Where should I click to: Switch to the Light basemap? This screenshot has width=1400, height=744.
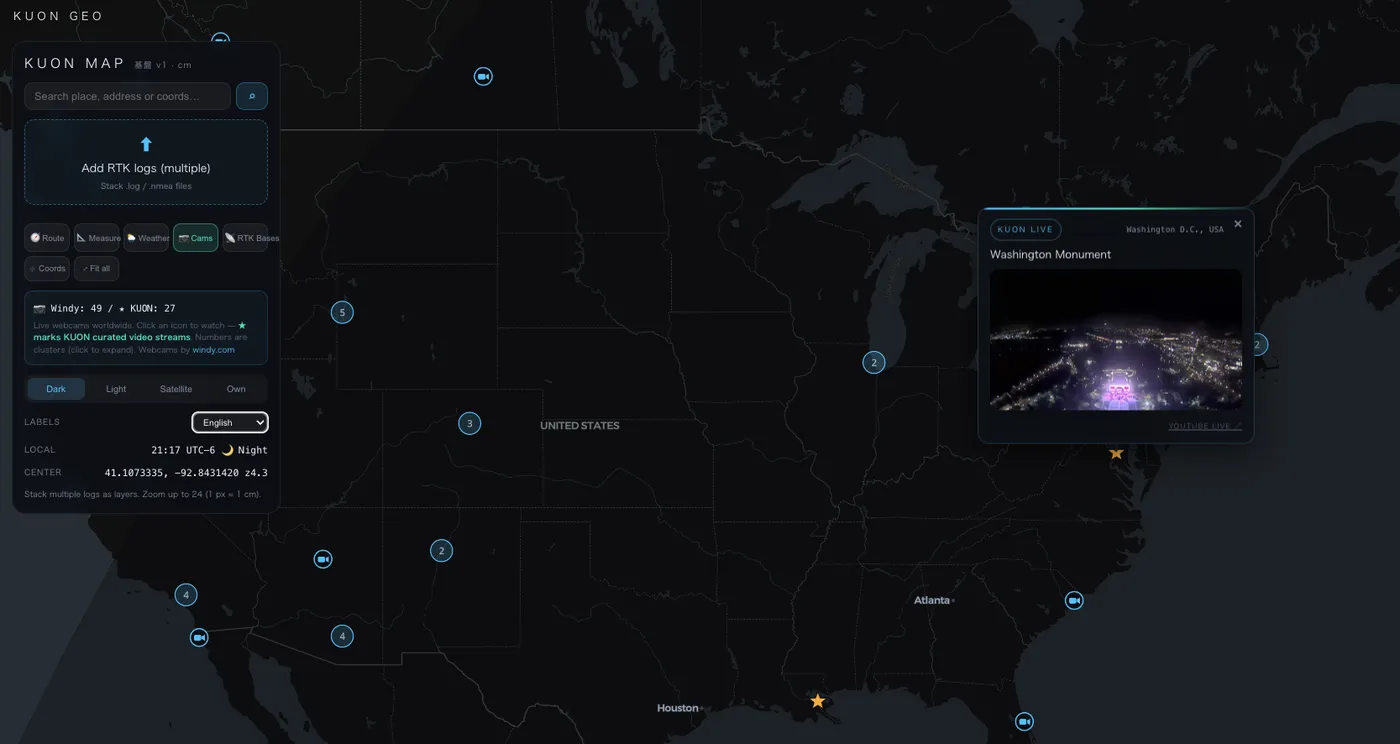coord(116,389)
